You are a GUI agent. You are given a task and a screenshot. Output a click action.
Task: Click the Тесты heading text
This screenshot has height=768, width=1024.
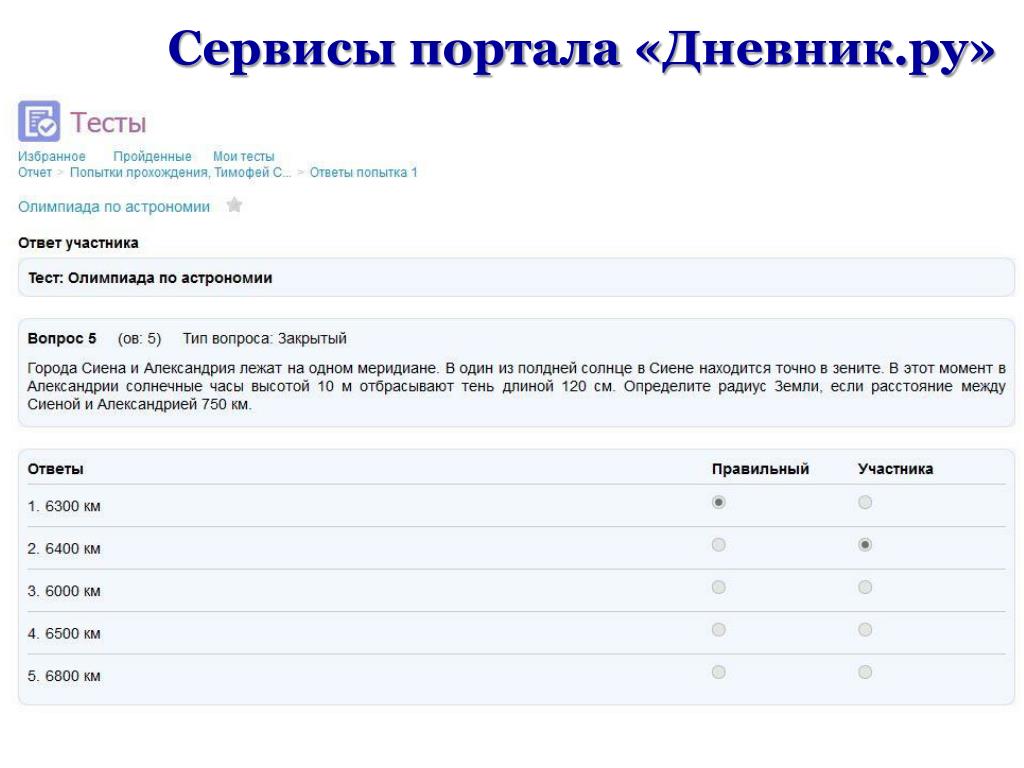(108, 123)
